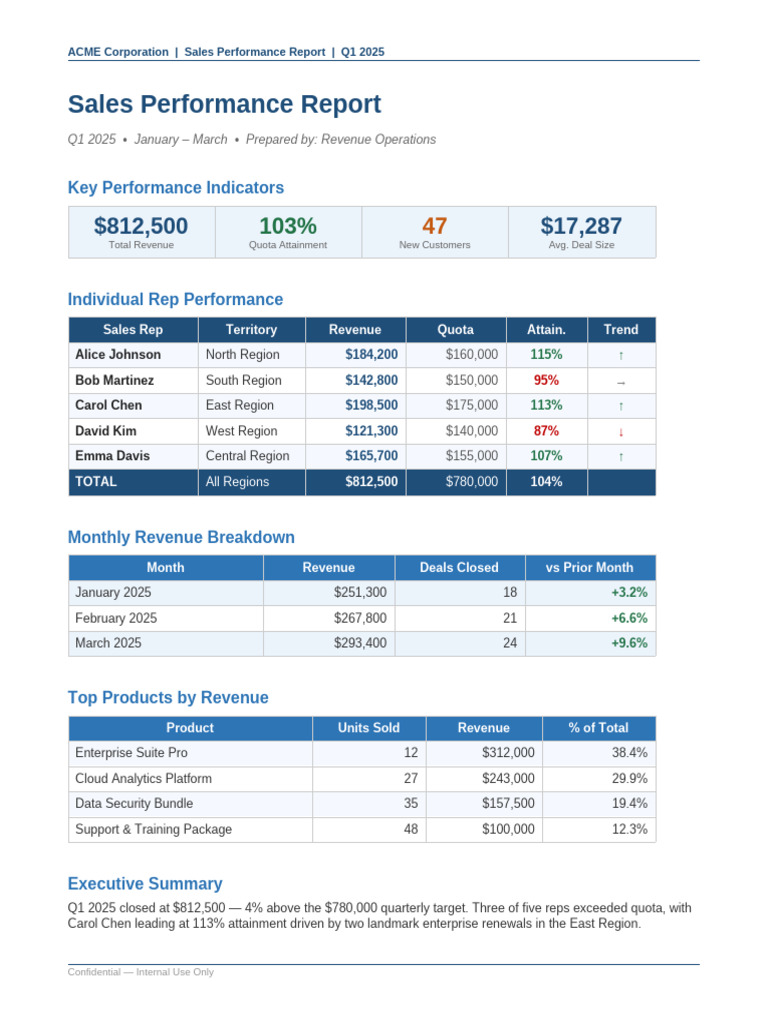Select the $812,500 Total Revenue KPI value
Screen dimensions: 768x1024
[141, 226]
